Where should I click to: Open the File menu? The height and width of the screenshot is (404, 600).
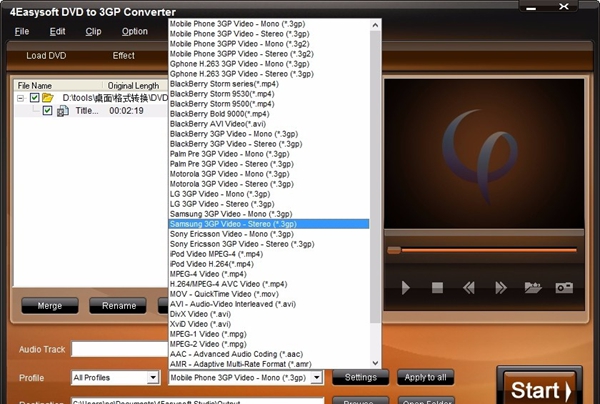[22, 31]
